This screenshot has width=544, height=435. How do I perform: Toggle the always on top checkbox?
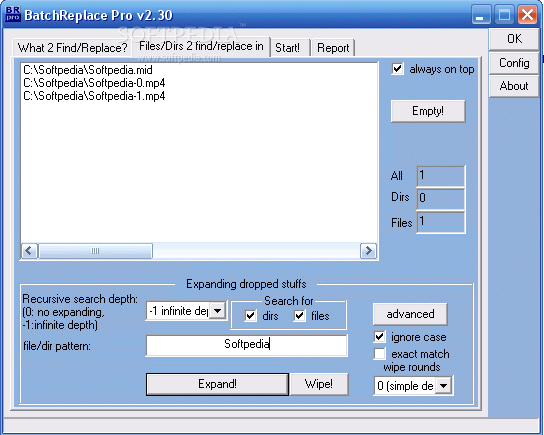[x=397, y=69]
